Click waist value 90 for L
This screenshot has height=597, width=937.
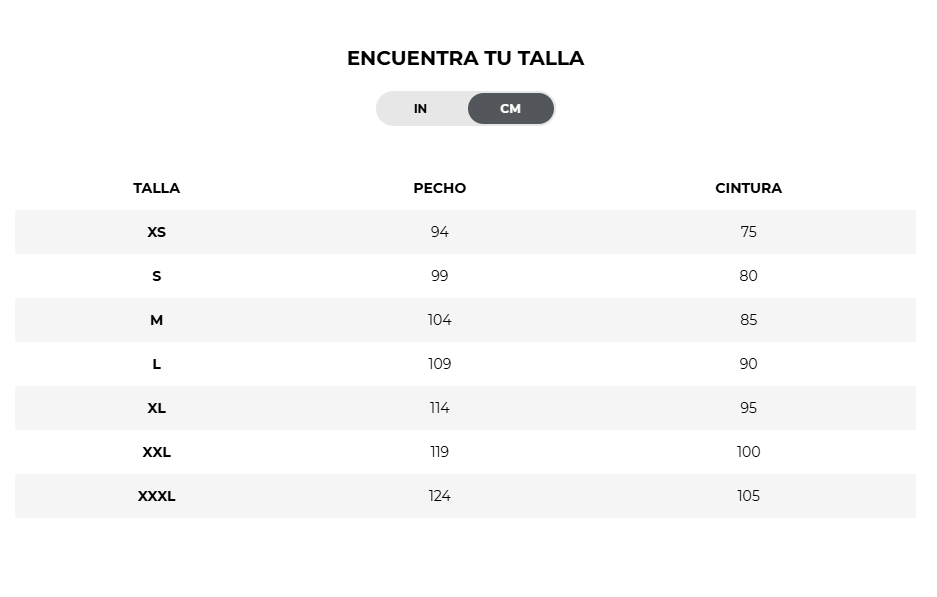pos(748,364)
